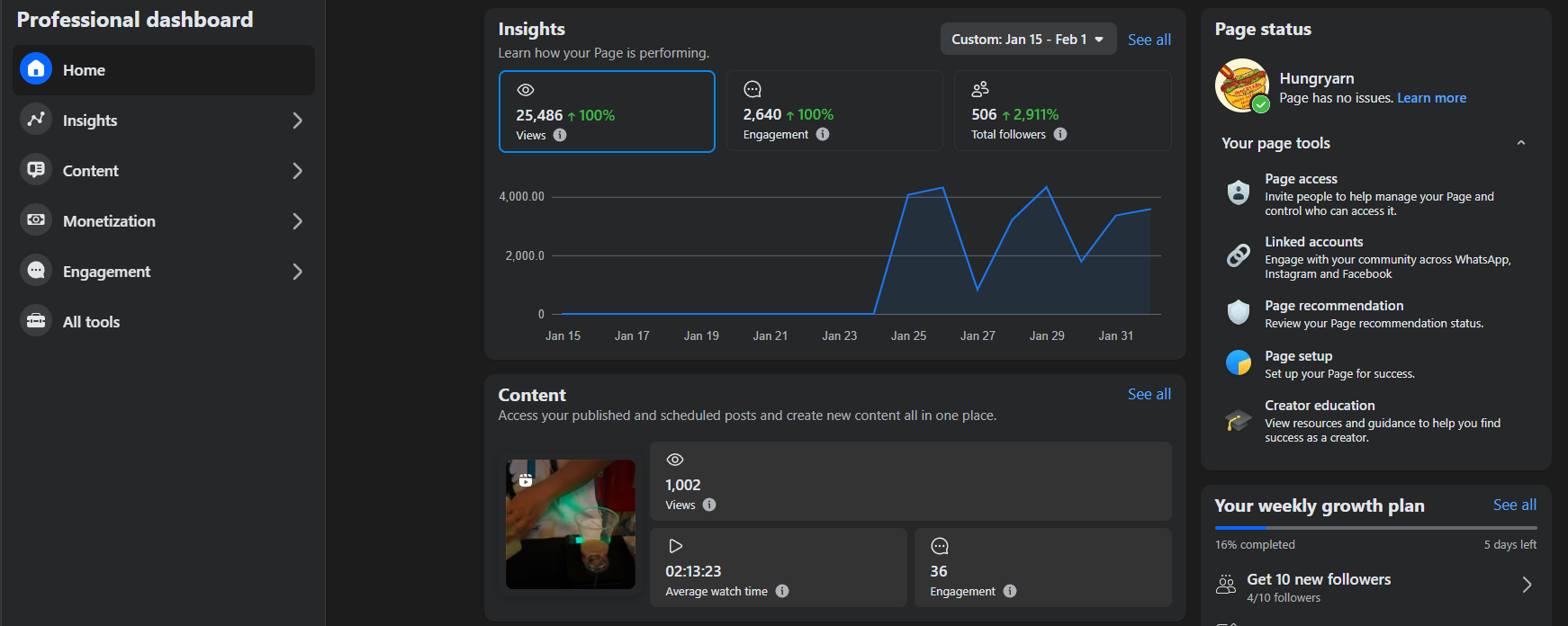Screen dimensions: 1568x626
Task: Click the Home icon in sidebar
Action: click(x=36, y=69)
